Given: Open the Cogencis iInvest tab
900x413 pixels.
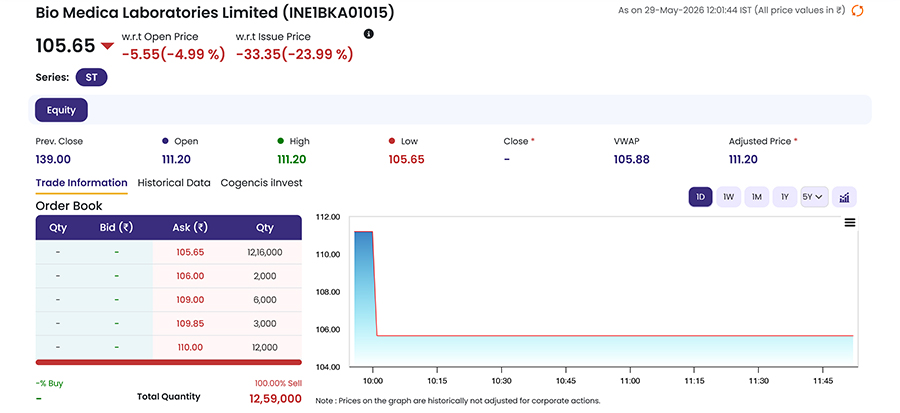Looking at the screenshot, I should coord(261,183).
